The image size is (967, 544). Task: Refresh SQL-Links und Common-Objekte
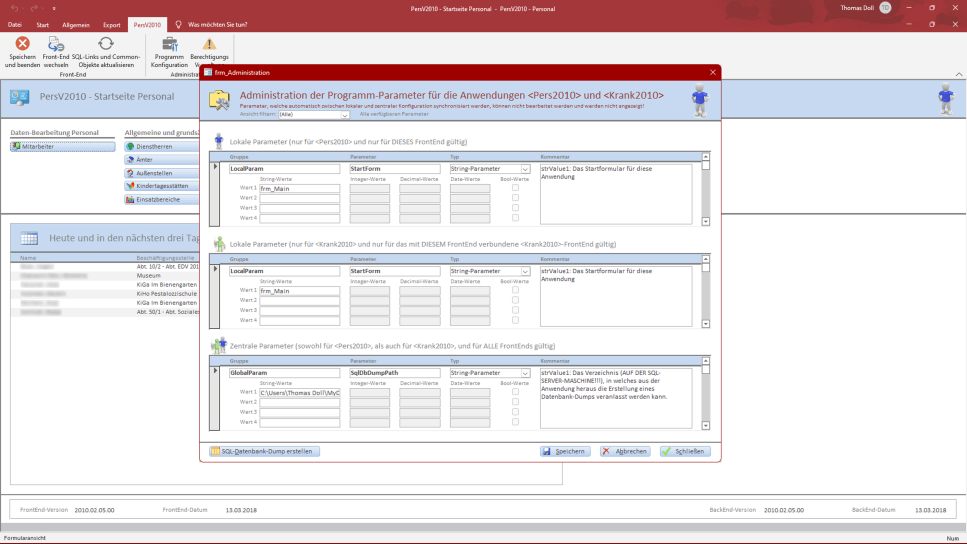point(105,44)
